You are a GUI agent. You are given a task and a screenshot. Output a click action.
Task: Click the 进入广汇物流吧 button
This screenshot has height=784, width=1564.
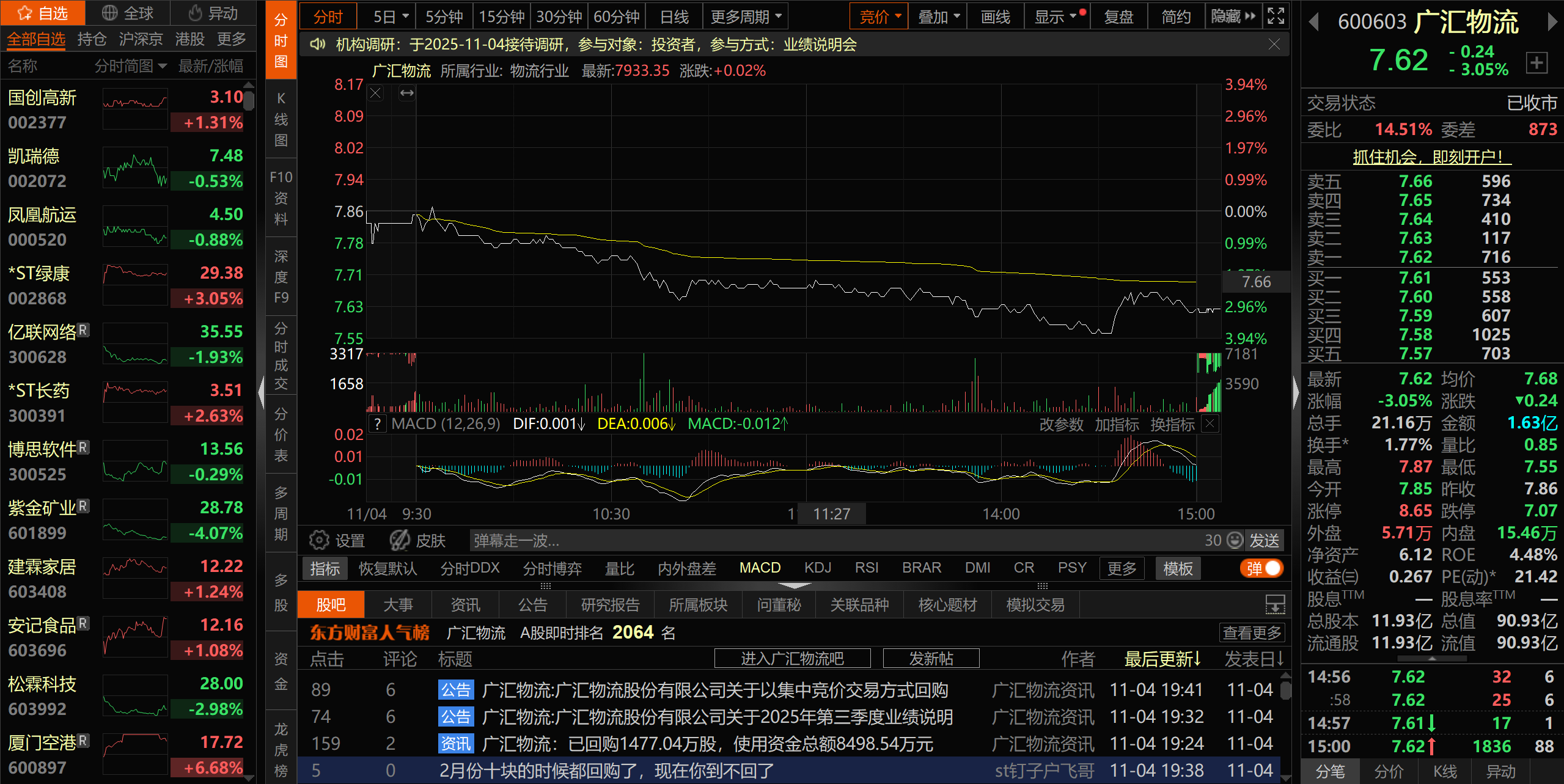coord(792,659)
